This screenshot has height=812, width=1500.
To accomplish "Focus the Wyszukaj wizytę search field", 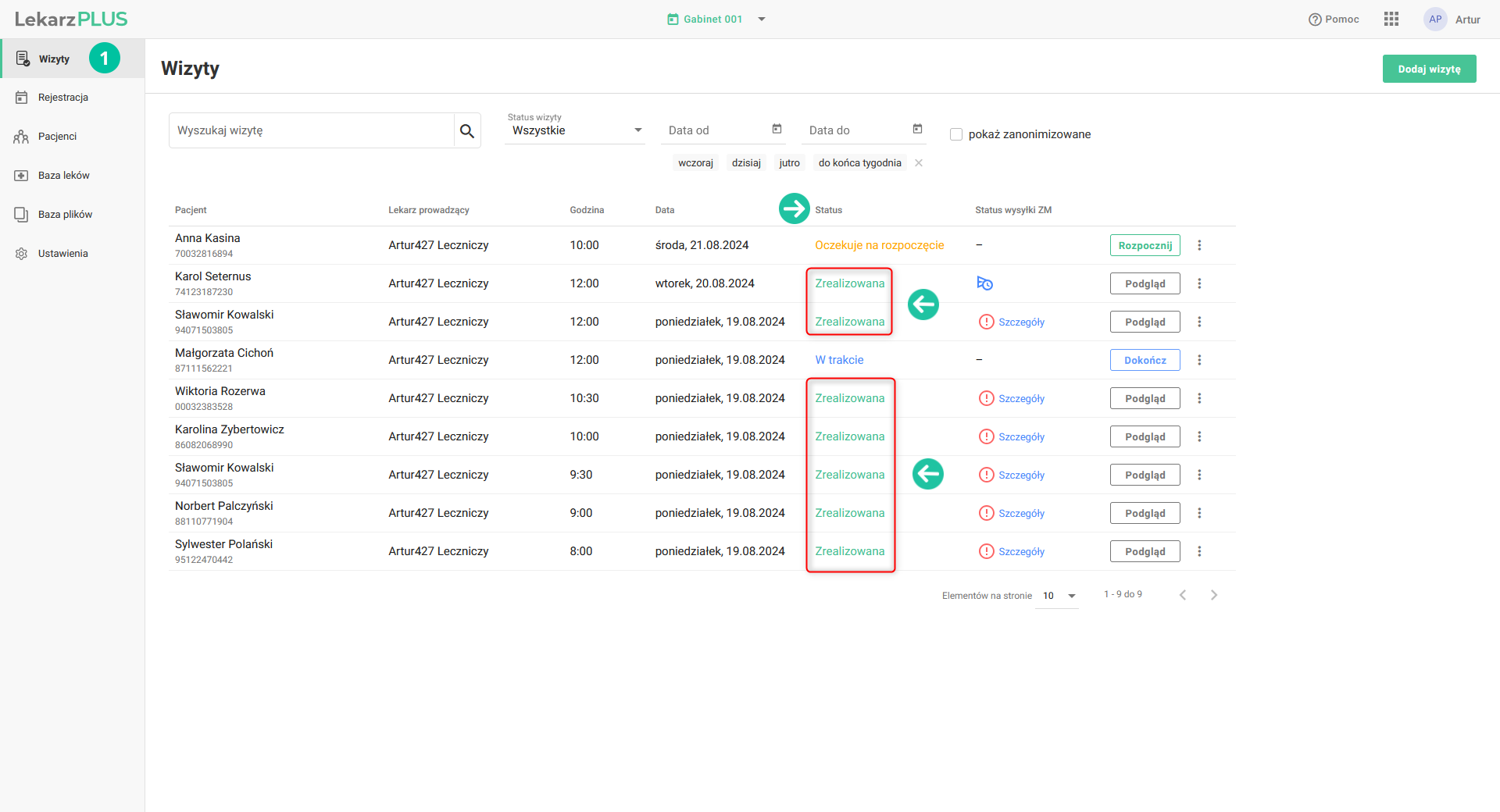I will pyautogui.click(x=312, y=130).
